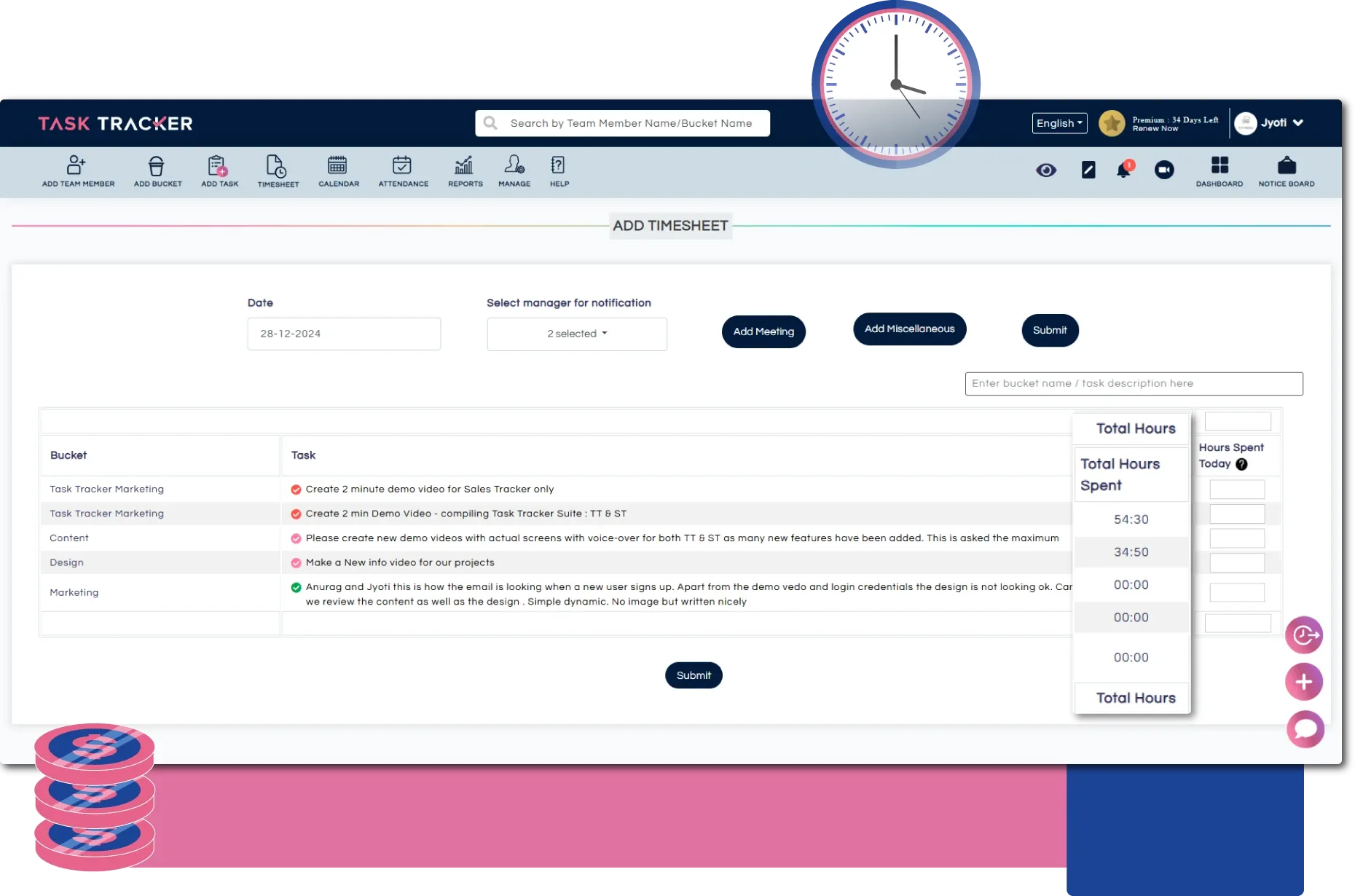Screen dimensions: 1355x896
Task: Click status icon of voice-over demo videos task
Action: point(296,538)
